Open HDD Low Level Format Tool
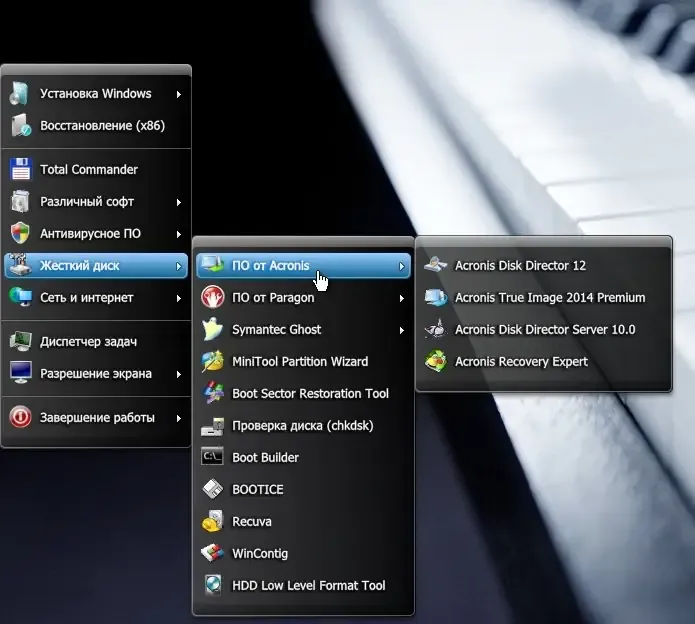 (304, 585)
